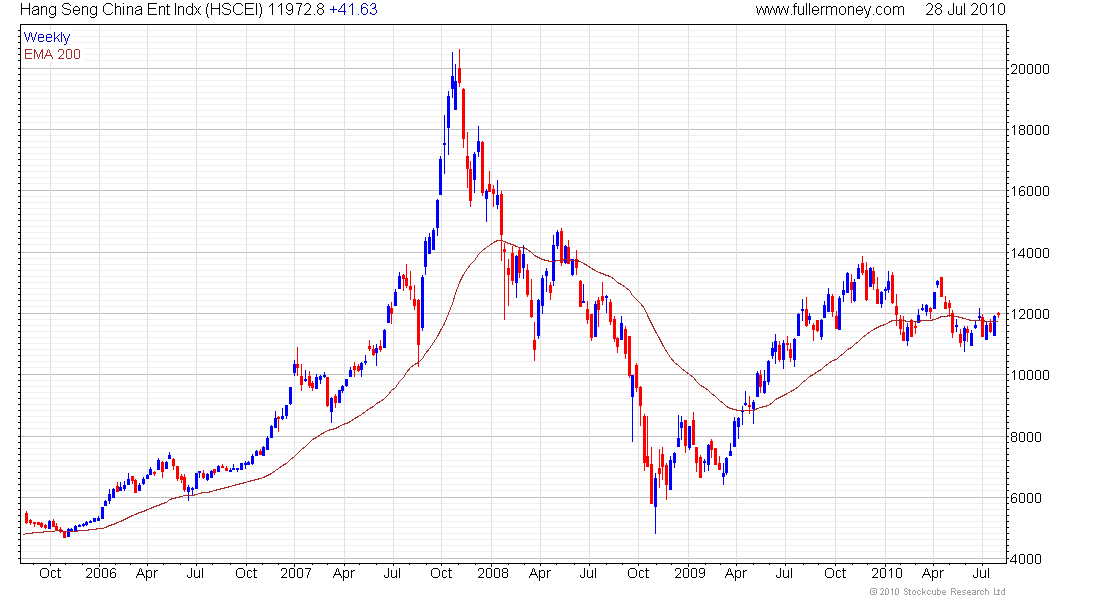Click the 8000 price axis label

point(1026,436)
